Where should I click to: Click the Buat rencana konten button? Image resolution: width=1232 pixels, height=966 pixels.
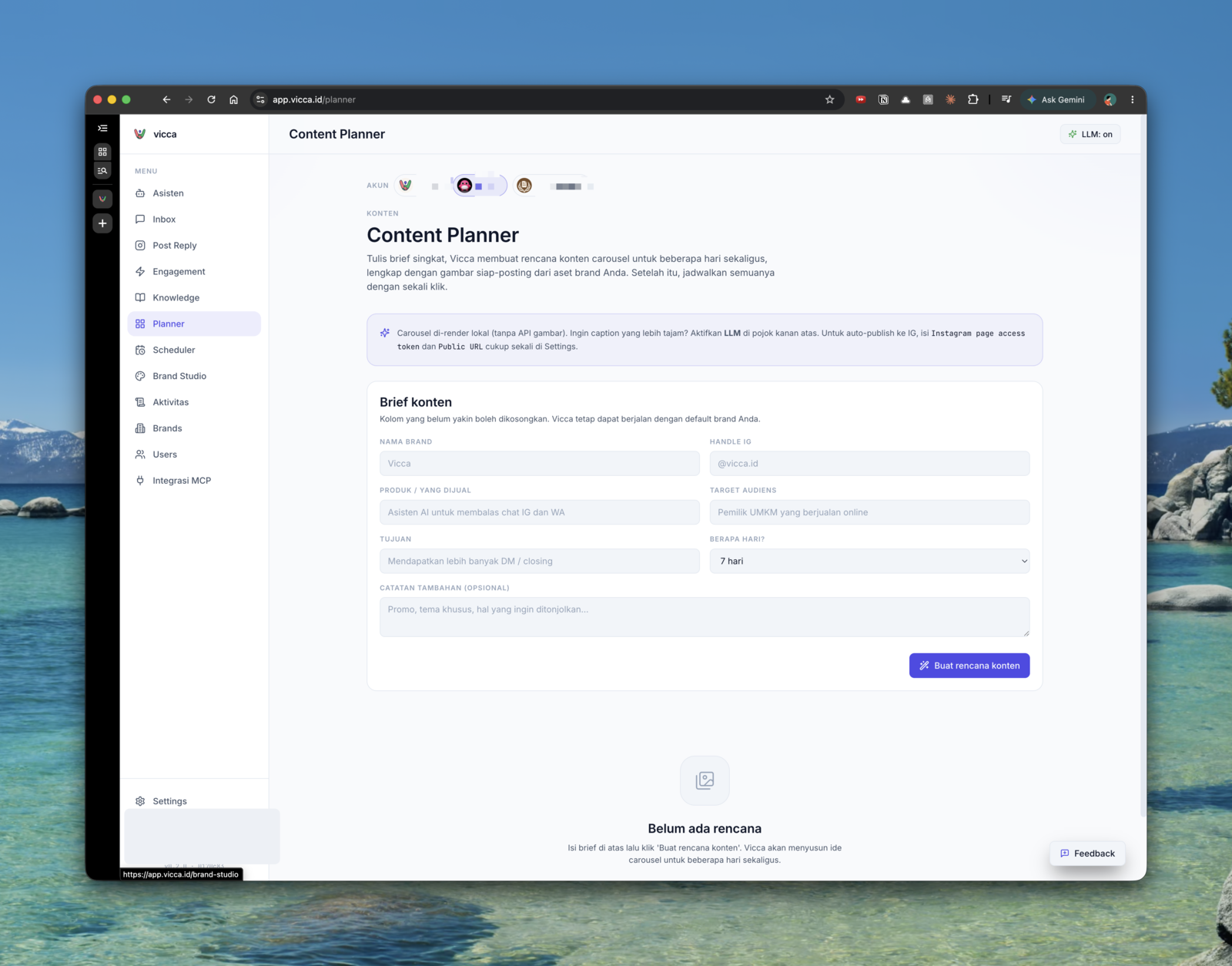click(969, 666)
